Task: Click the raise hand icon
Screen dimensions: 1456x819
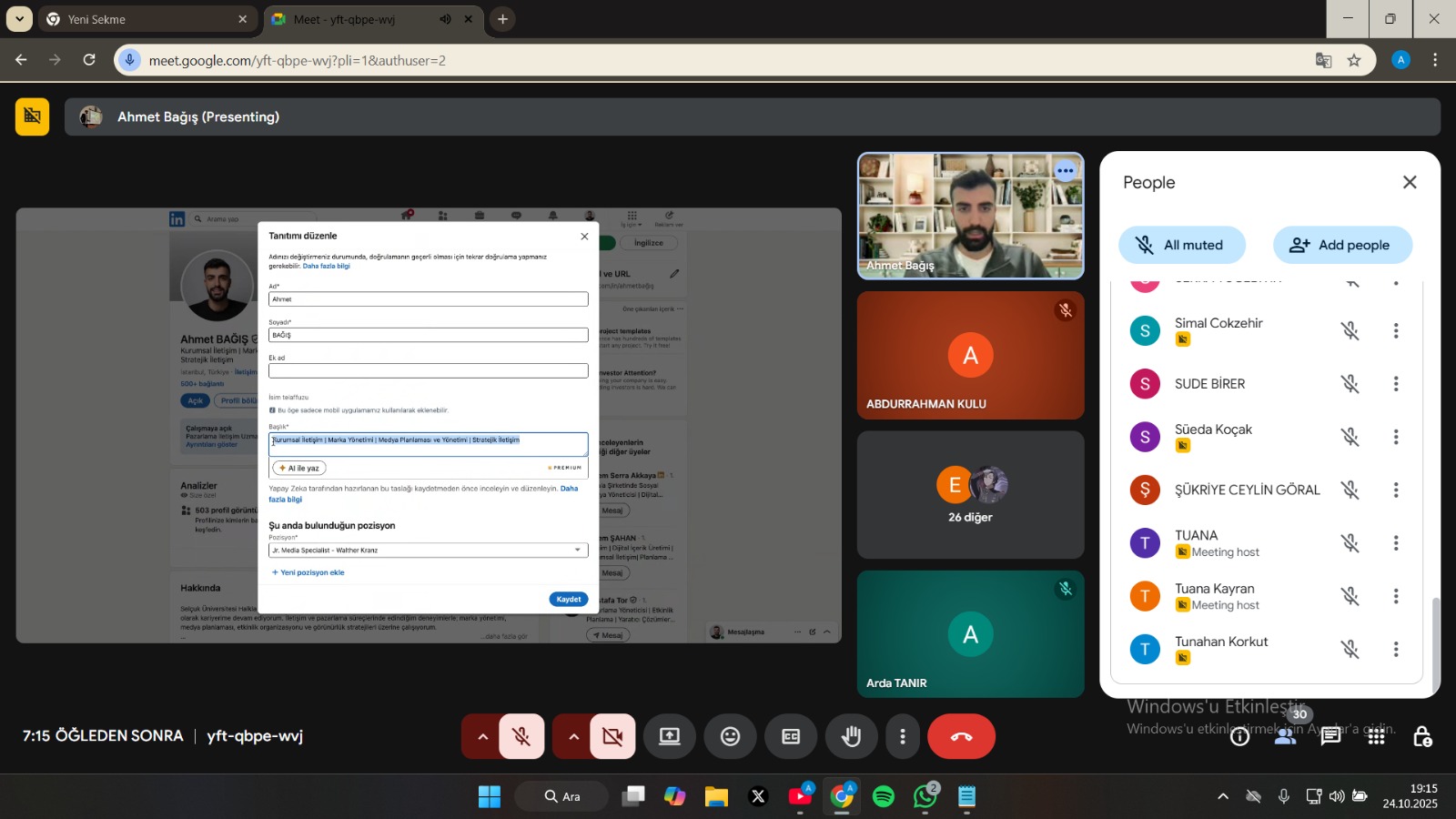Action: pos(851,737)
